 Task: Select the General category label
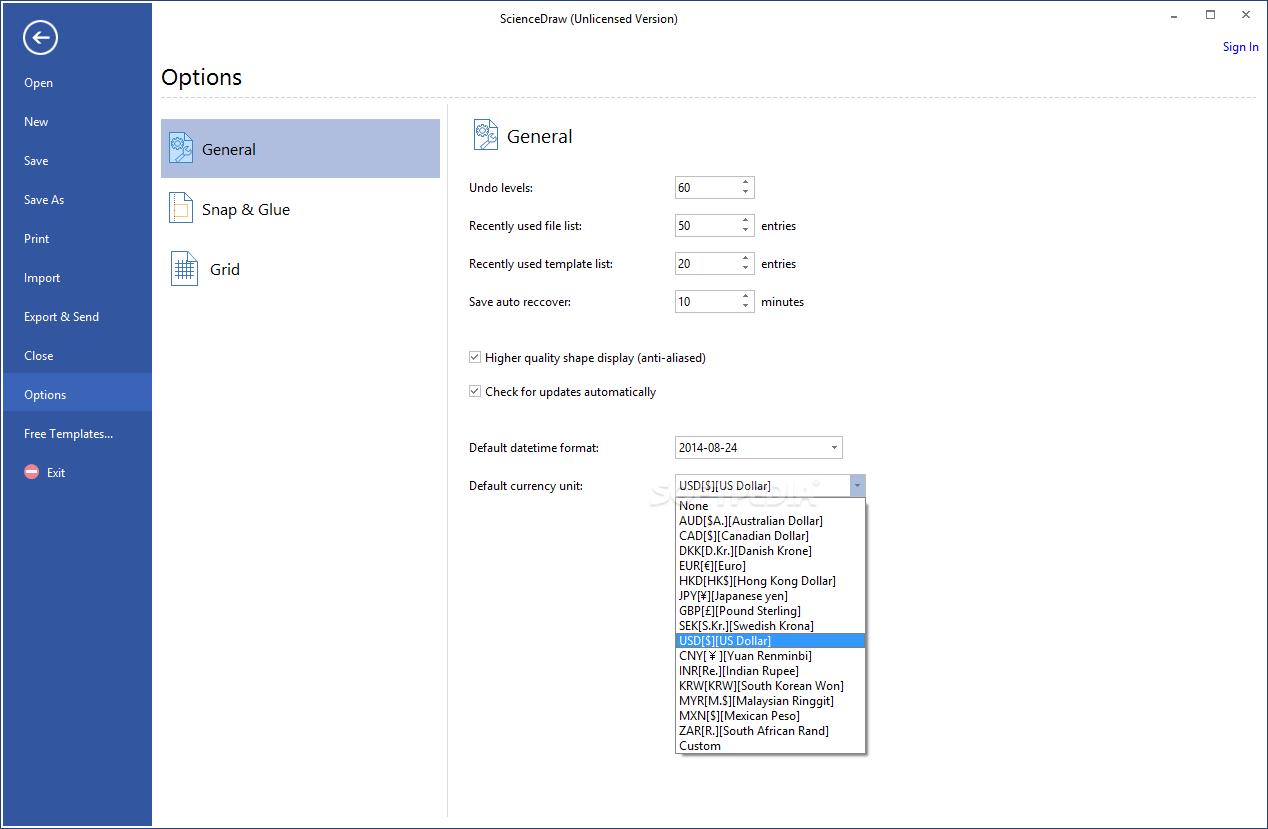pos(229,149)
